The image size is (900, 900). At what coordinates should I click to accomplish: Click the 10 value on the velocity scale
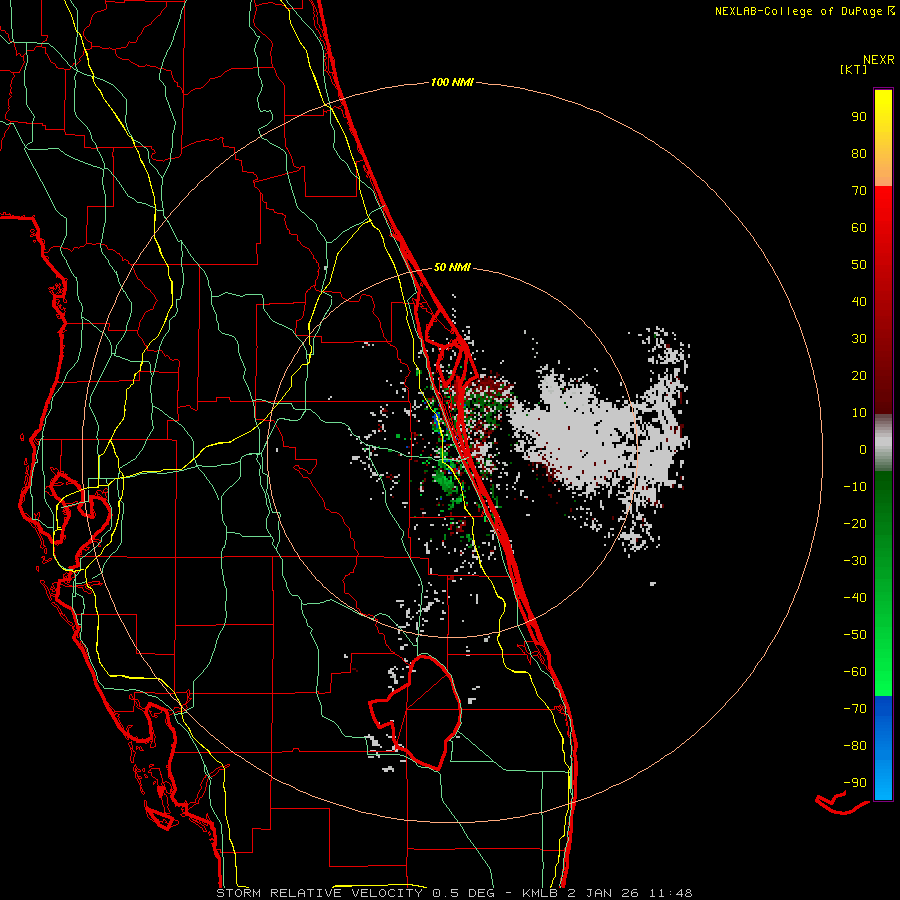click(x=859, y=413)
